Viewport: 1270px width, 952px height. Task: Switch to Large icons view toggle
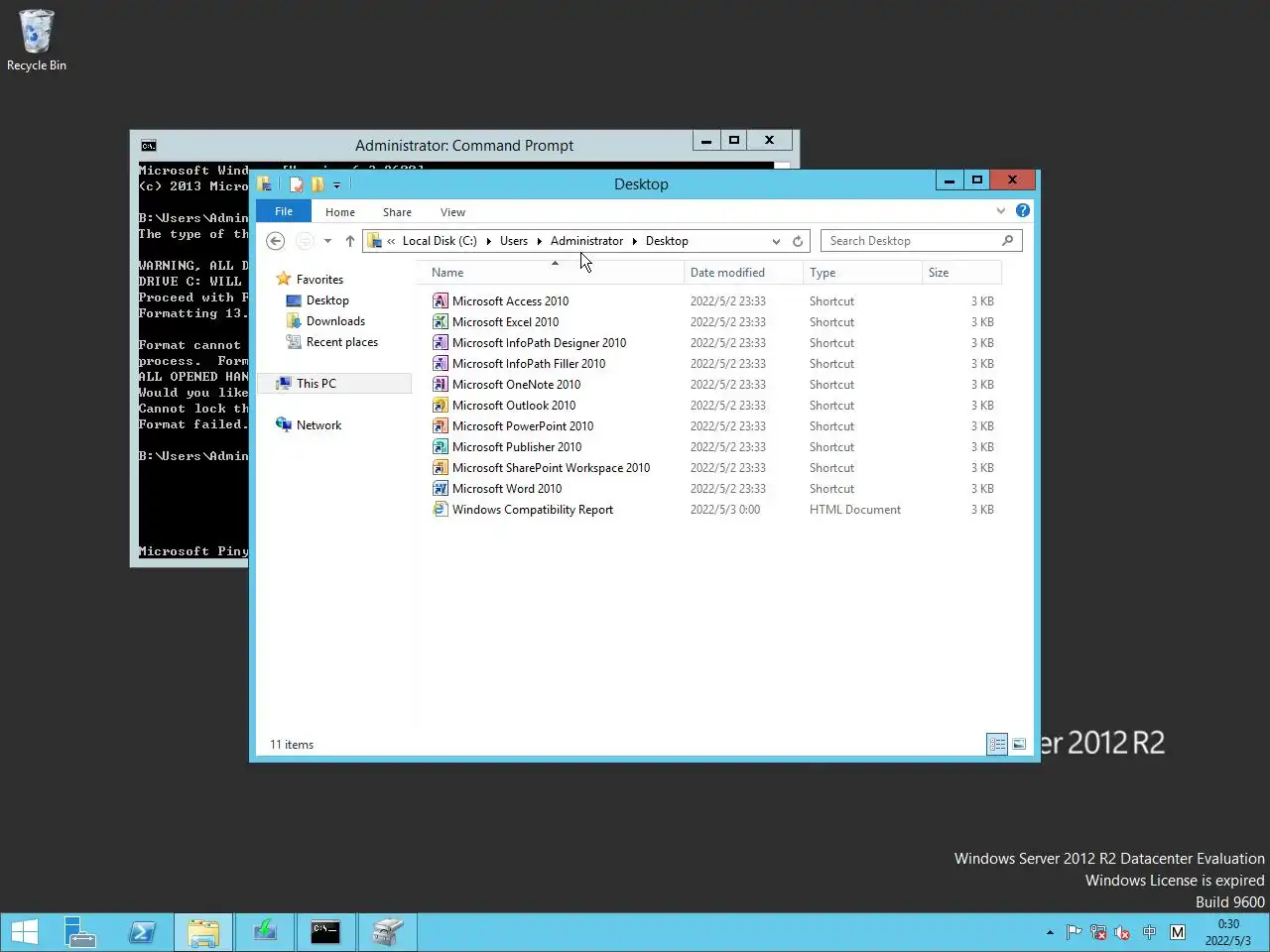coord(1019,744)
